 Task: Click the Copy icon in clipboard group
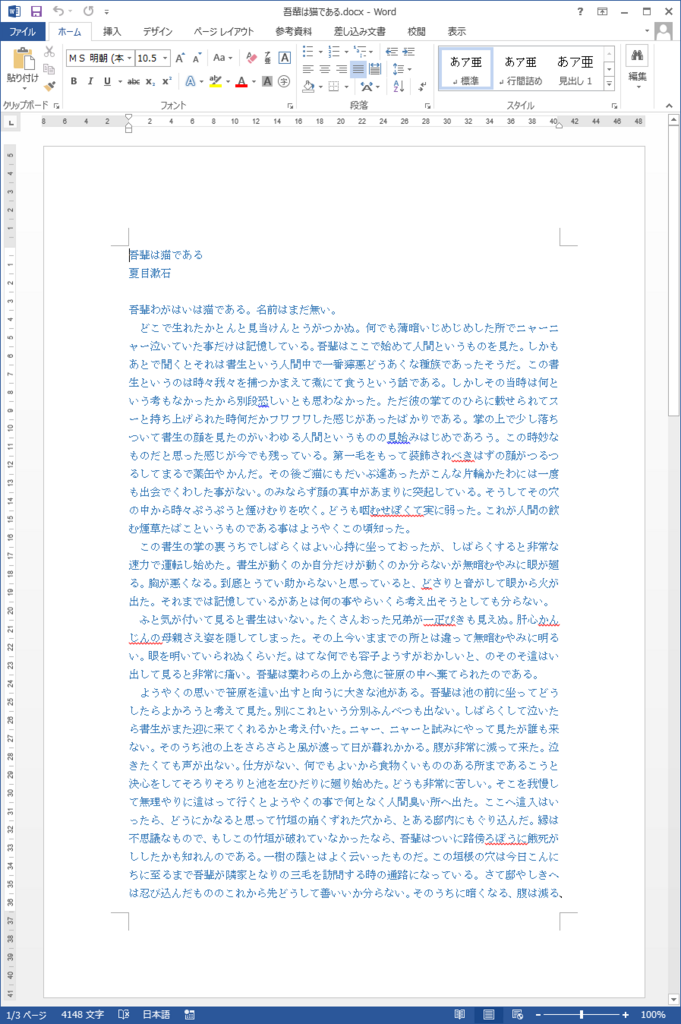pyautogui.click(x=49, y=69)
